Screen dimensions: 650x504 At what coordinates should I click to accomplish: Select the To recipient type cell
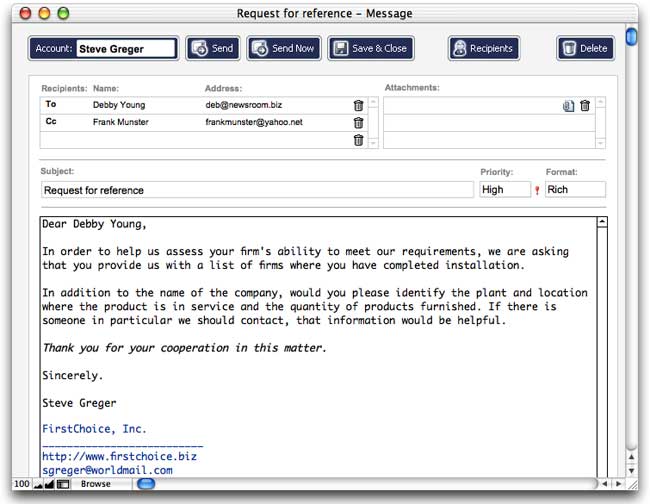51,104
